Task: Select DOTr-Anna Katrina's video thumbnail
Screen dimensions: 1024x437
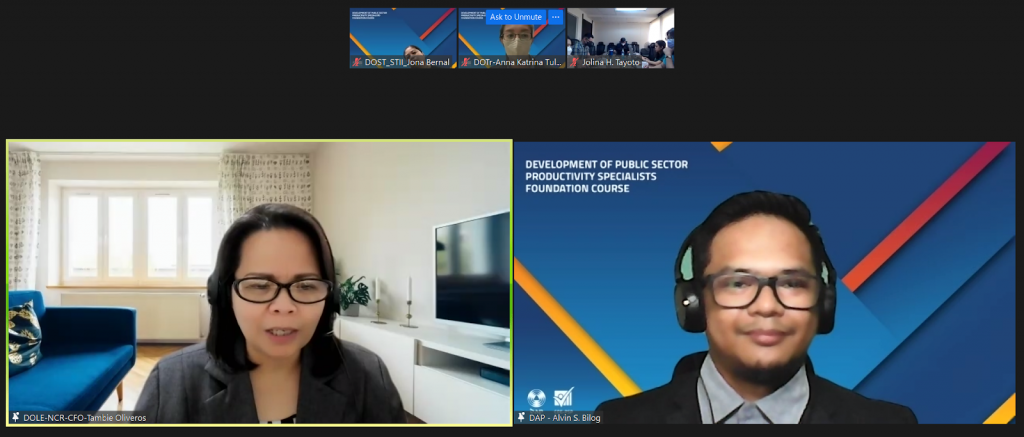Action: click(511, 38)
